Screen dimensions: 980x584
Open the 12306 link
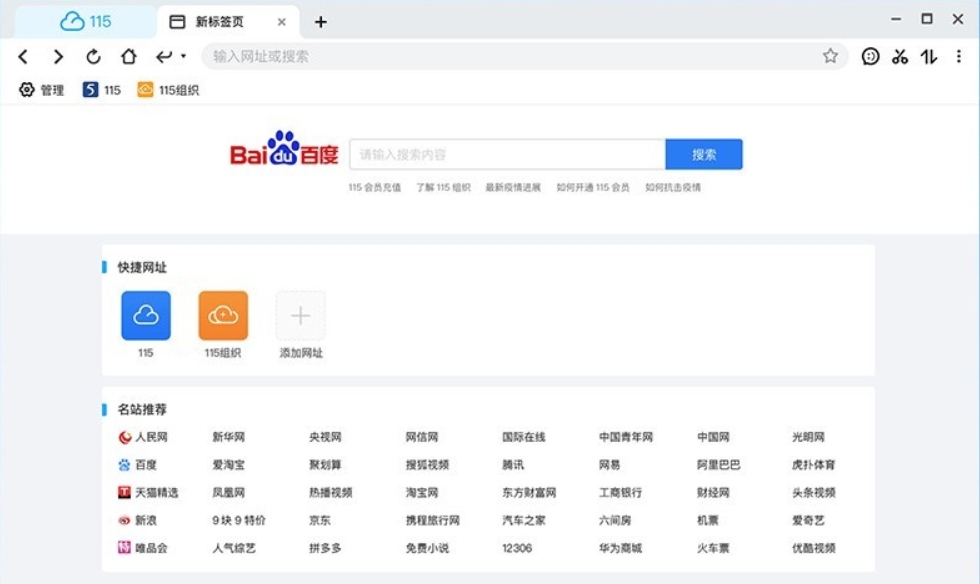click(x=517, y=548)
